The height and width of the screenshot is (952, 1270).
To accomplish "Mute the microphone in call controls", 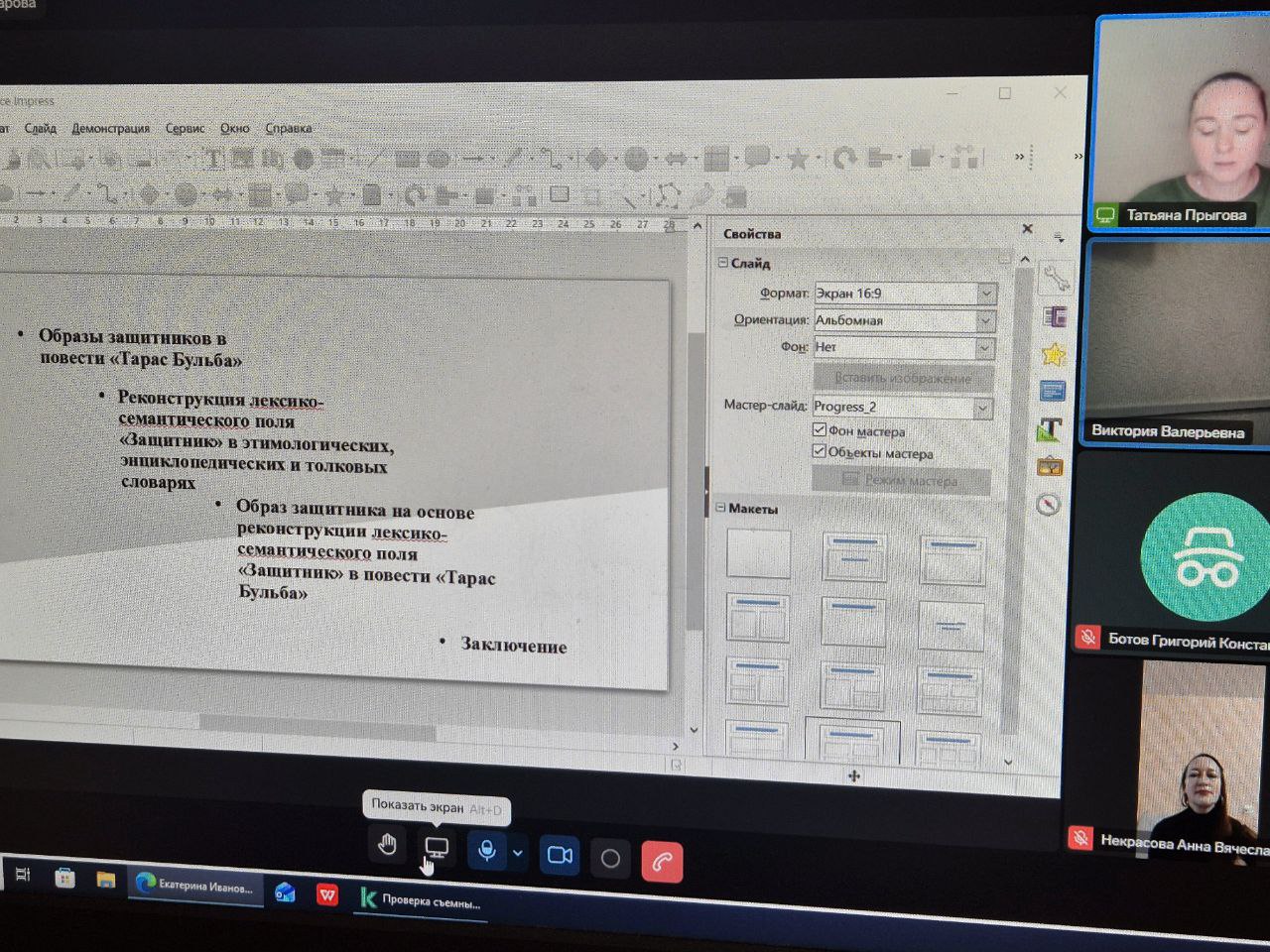I will pos(486,851).
